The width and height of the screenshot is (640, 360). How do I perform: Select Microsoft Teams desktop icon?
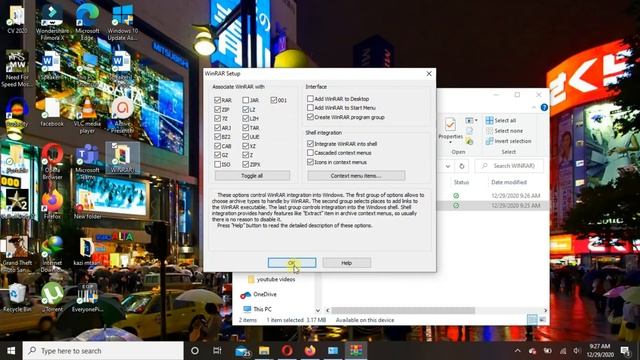tap(87, 162)
